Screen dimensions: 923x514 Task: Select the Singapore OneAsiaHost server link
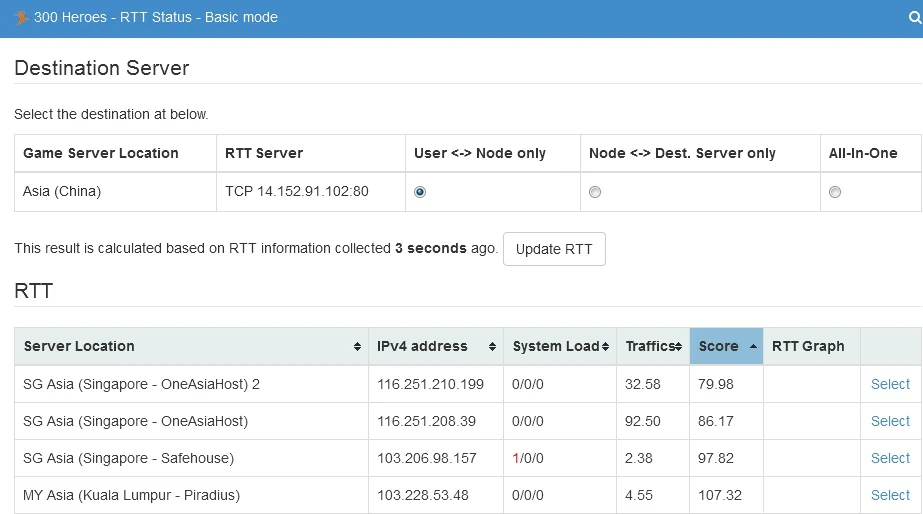click(x=890, y=421)
